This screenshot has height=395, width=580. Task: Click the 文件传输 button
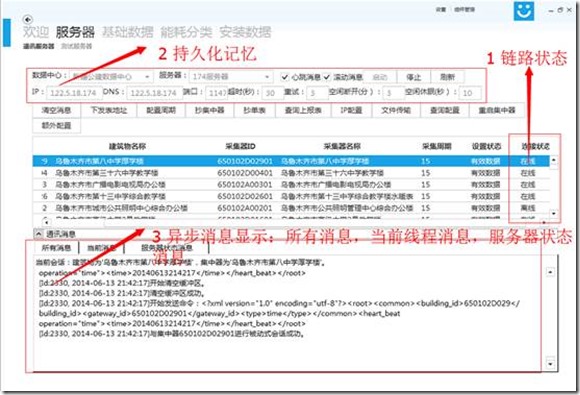(396, 110)
